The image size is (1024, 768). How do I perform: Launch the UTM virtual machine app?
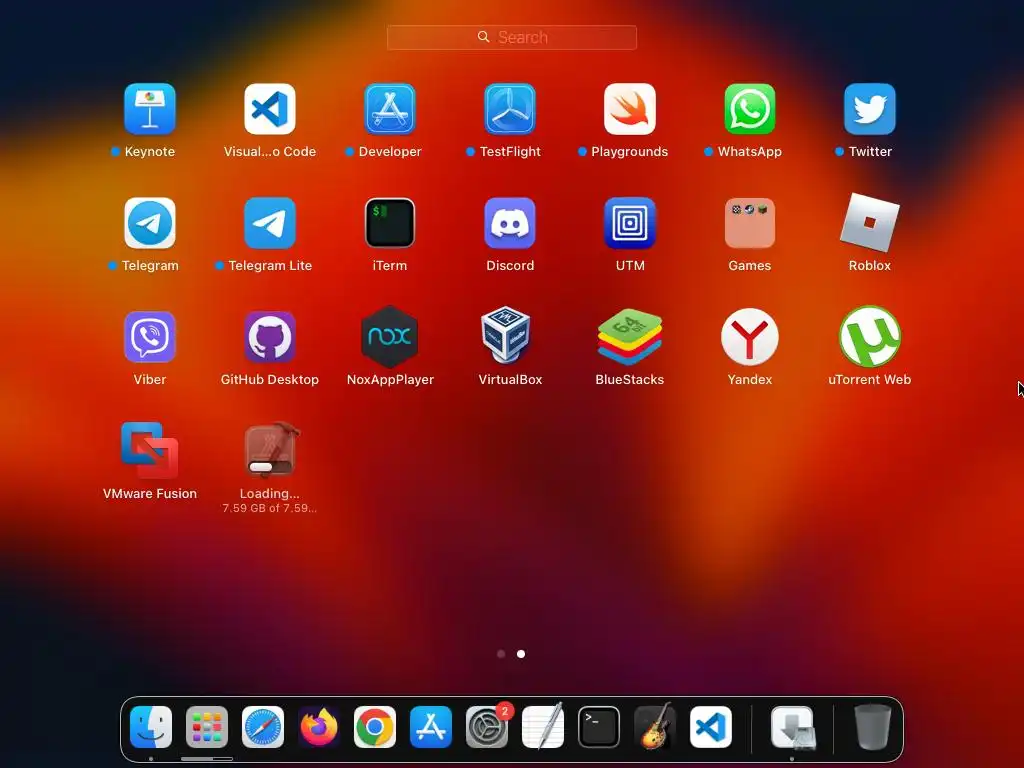tap(630, 223)
